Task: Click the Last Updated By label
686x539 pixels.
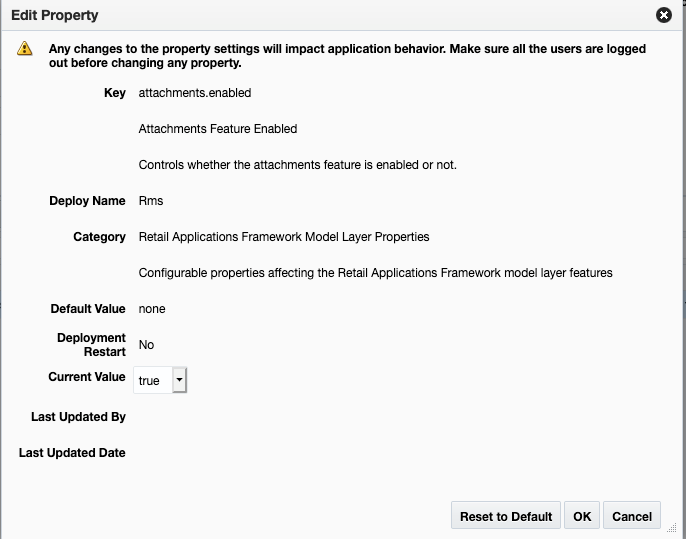Action: tap(78, 417)
